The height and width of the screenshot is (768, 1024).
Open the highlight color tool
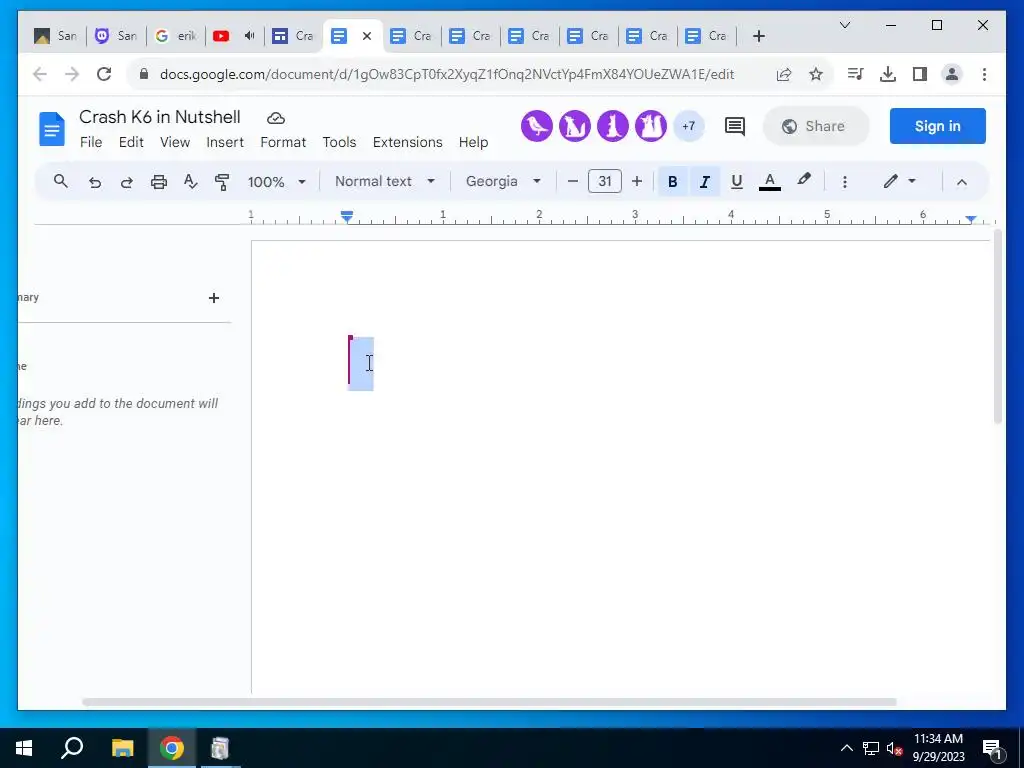point(804,180)
